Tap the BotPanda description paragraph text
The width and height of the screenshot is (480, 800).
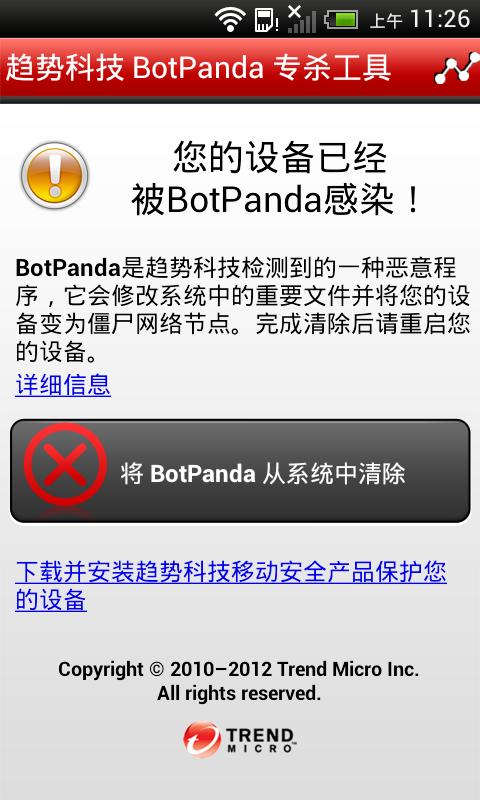(x=242, y=310)
